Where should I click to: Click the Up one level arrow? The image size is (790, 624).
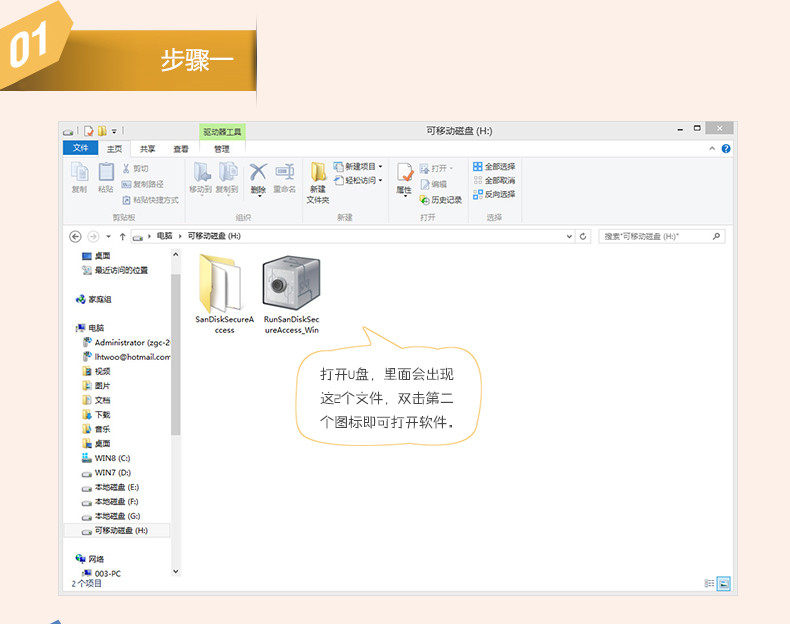pos(122,236)
